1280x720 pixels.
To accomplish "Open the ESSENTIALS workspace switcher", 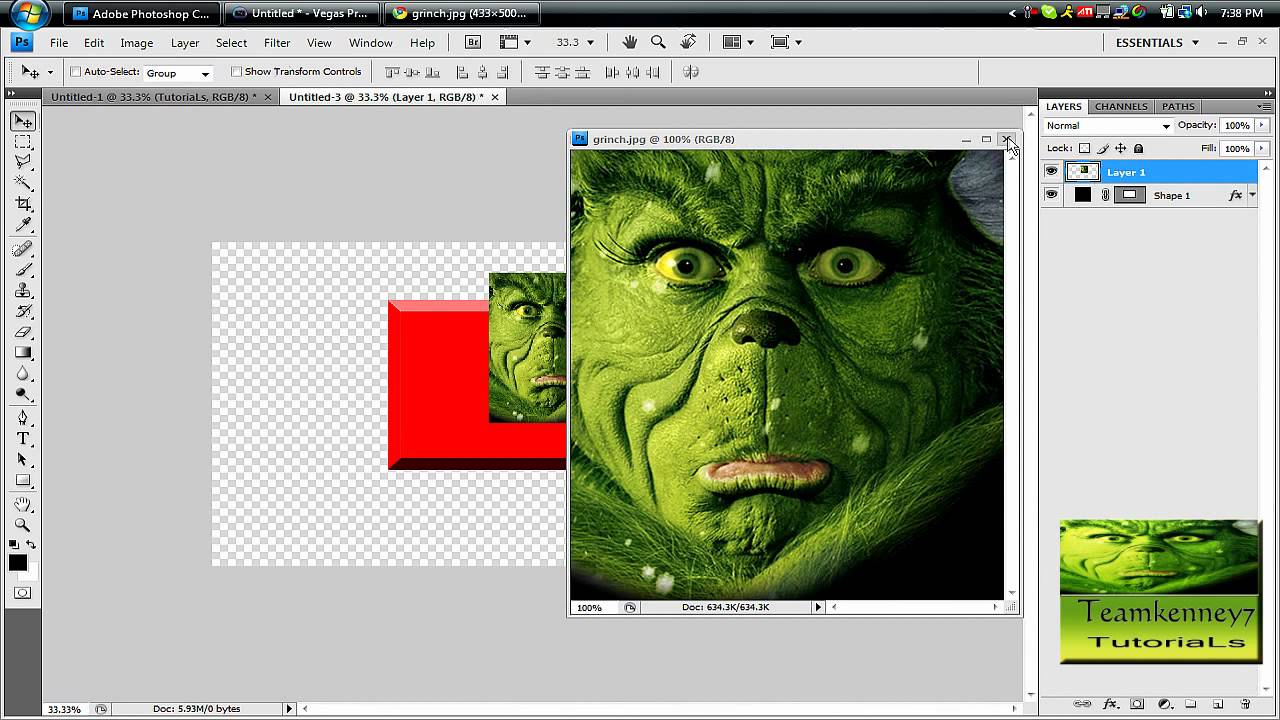I will pos(1157,42).
